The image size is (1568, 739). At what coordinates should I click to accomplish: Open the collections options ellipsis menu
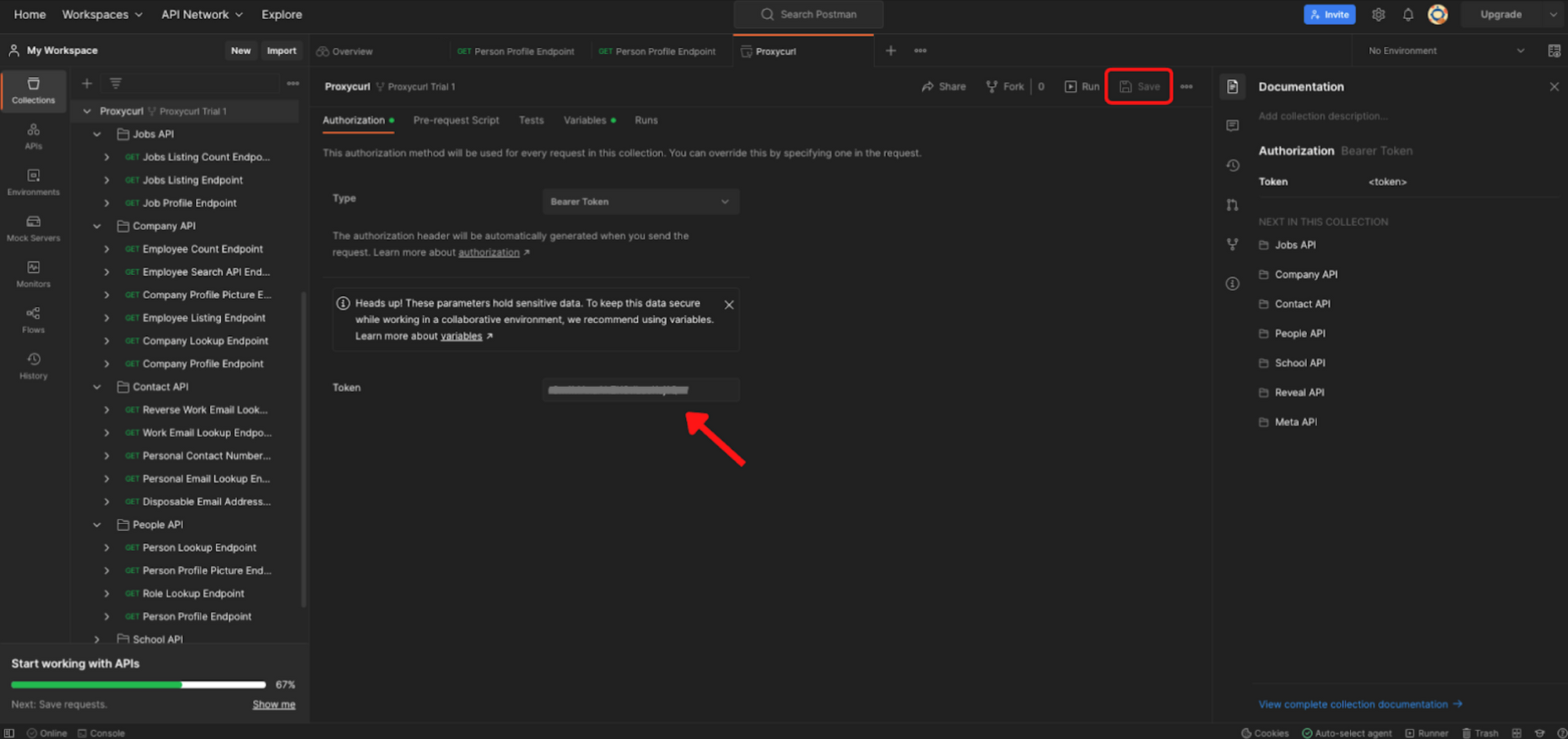tap(293, 83)
